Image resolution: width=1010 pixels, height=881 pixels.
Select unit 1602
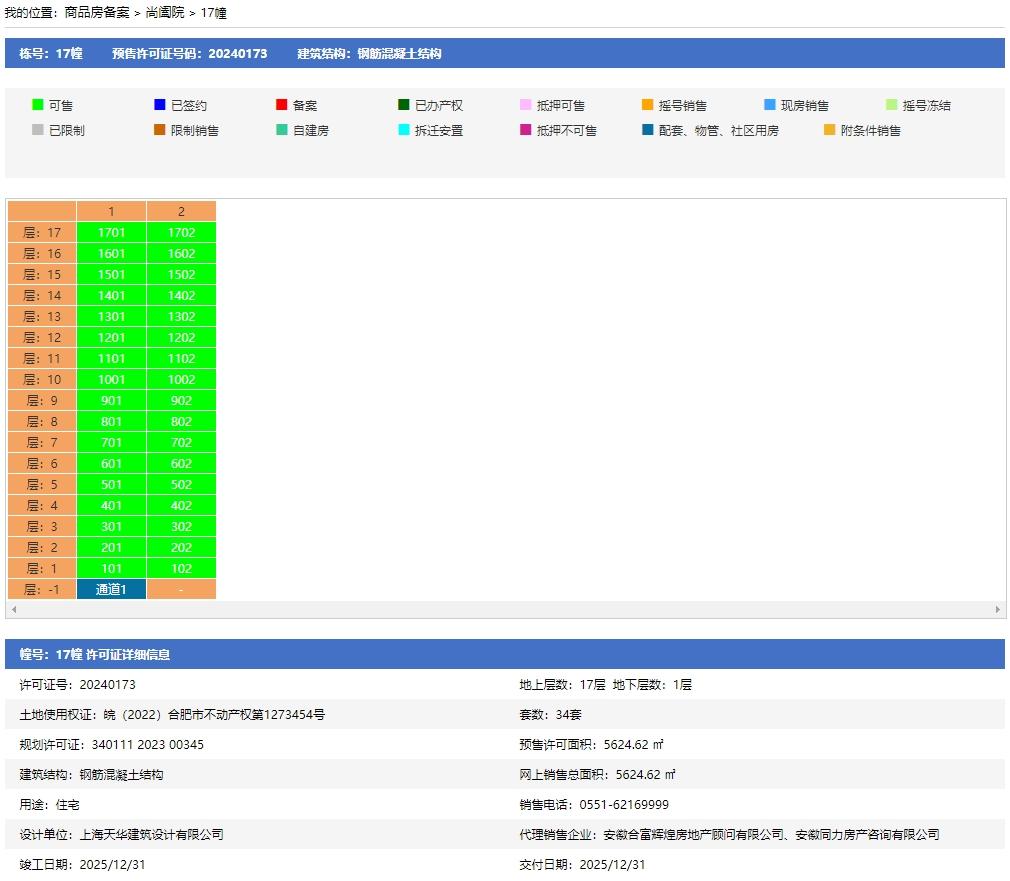(x=182, y=254)
